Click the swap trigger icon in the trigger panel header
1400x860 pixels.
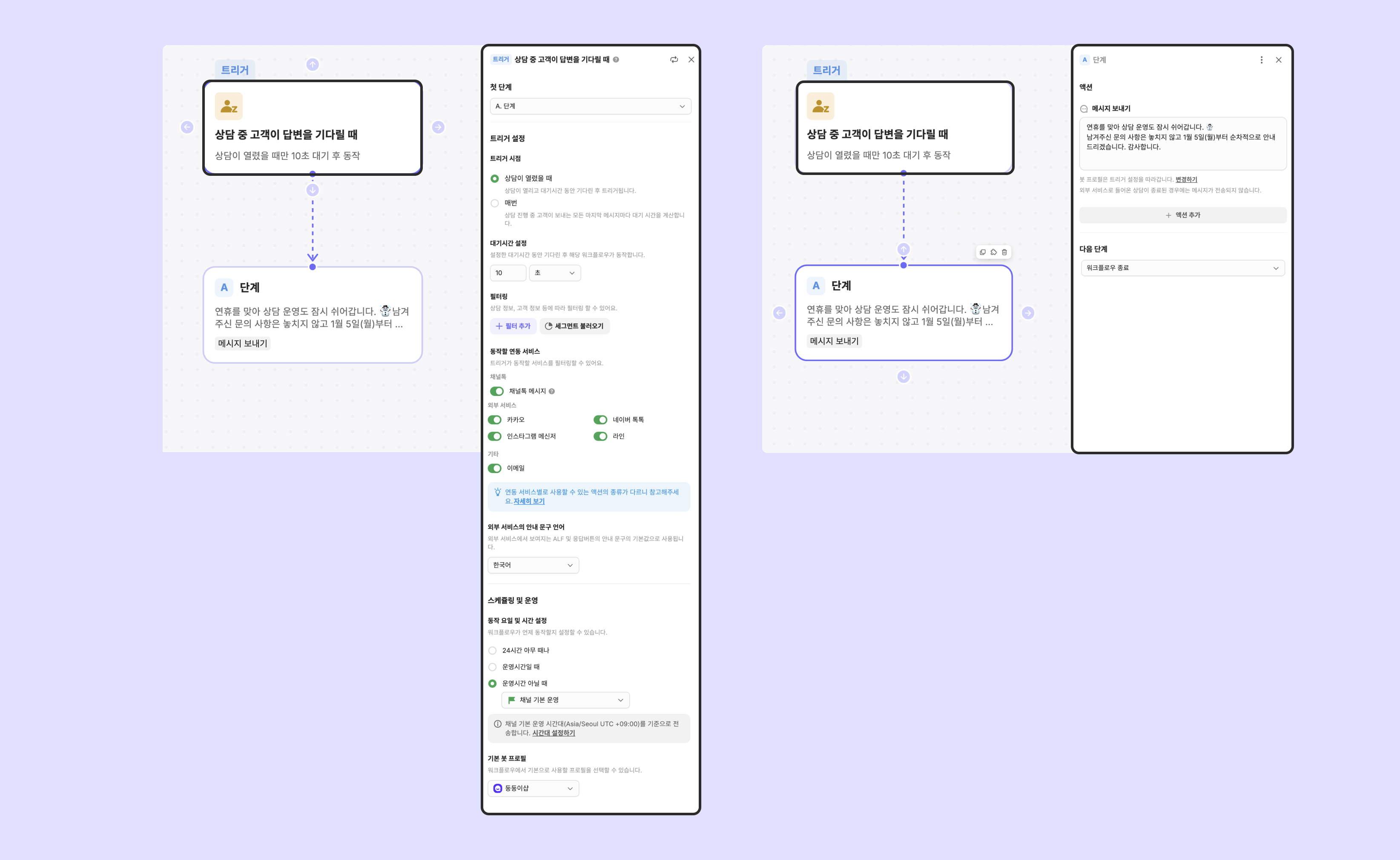pos(674,60)
